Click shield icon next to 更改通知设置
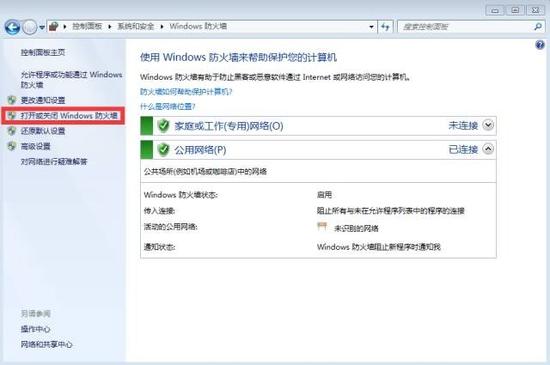 point(12,100)
